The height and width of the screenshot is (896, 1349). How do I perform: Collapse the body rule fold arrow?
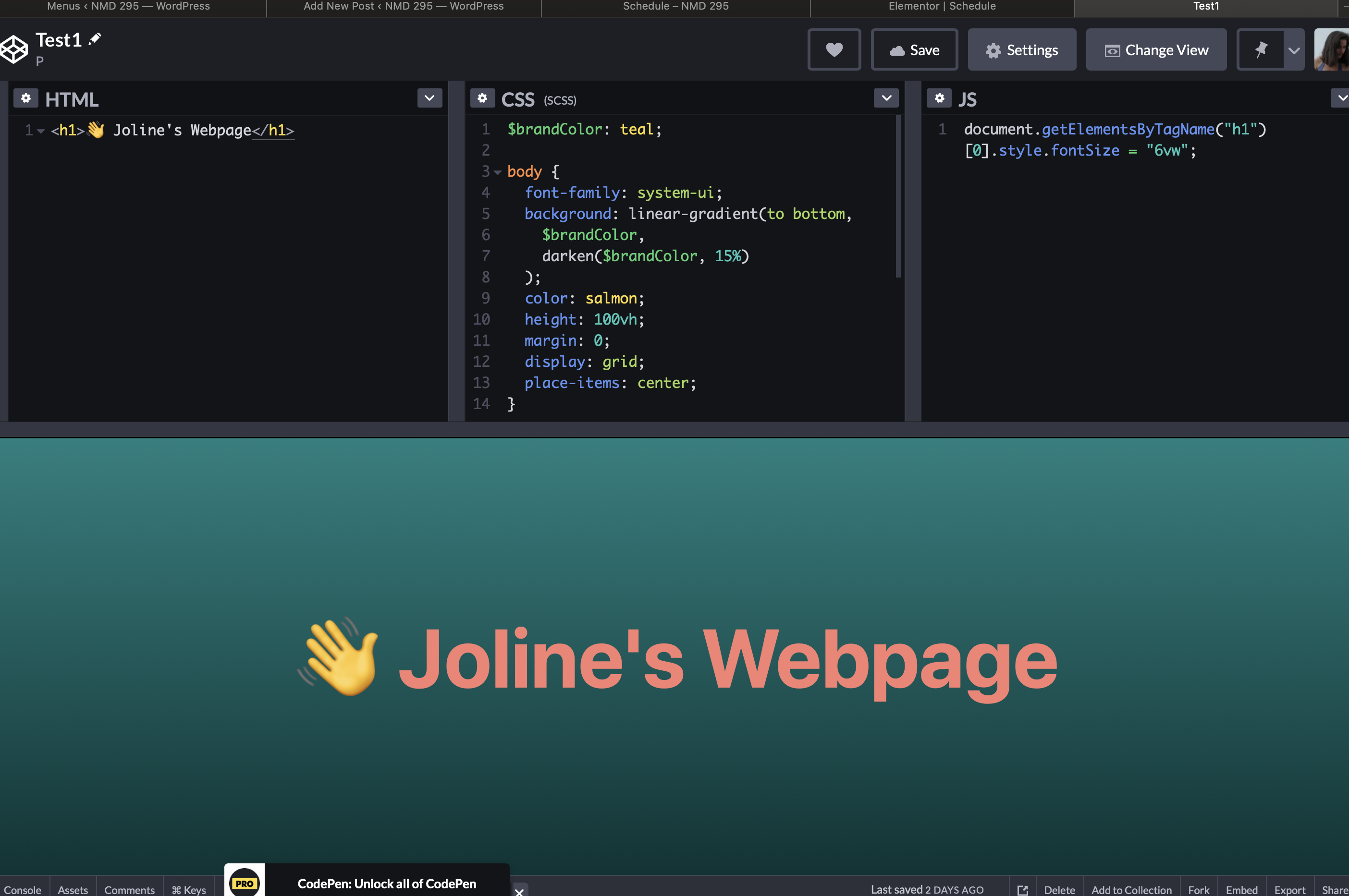498,172
